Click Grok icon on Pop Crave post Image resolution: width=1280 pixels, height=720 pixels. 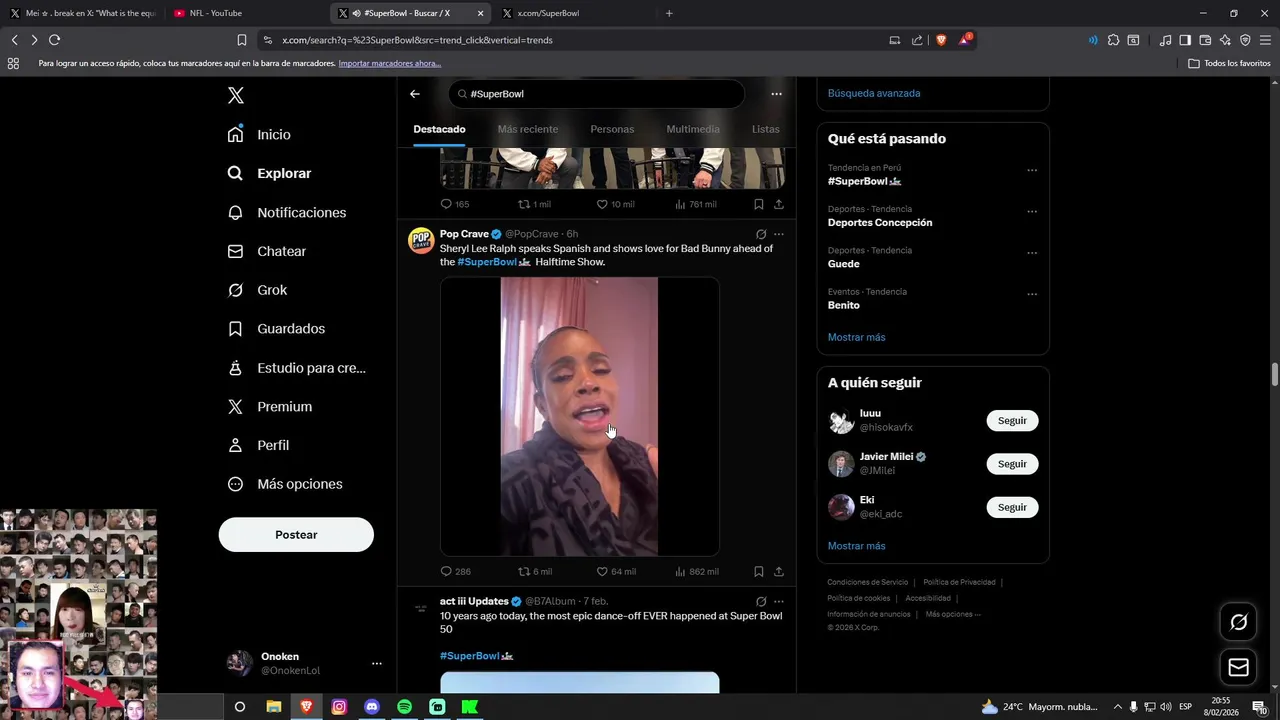[761, 234]
